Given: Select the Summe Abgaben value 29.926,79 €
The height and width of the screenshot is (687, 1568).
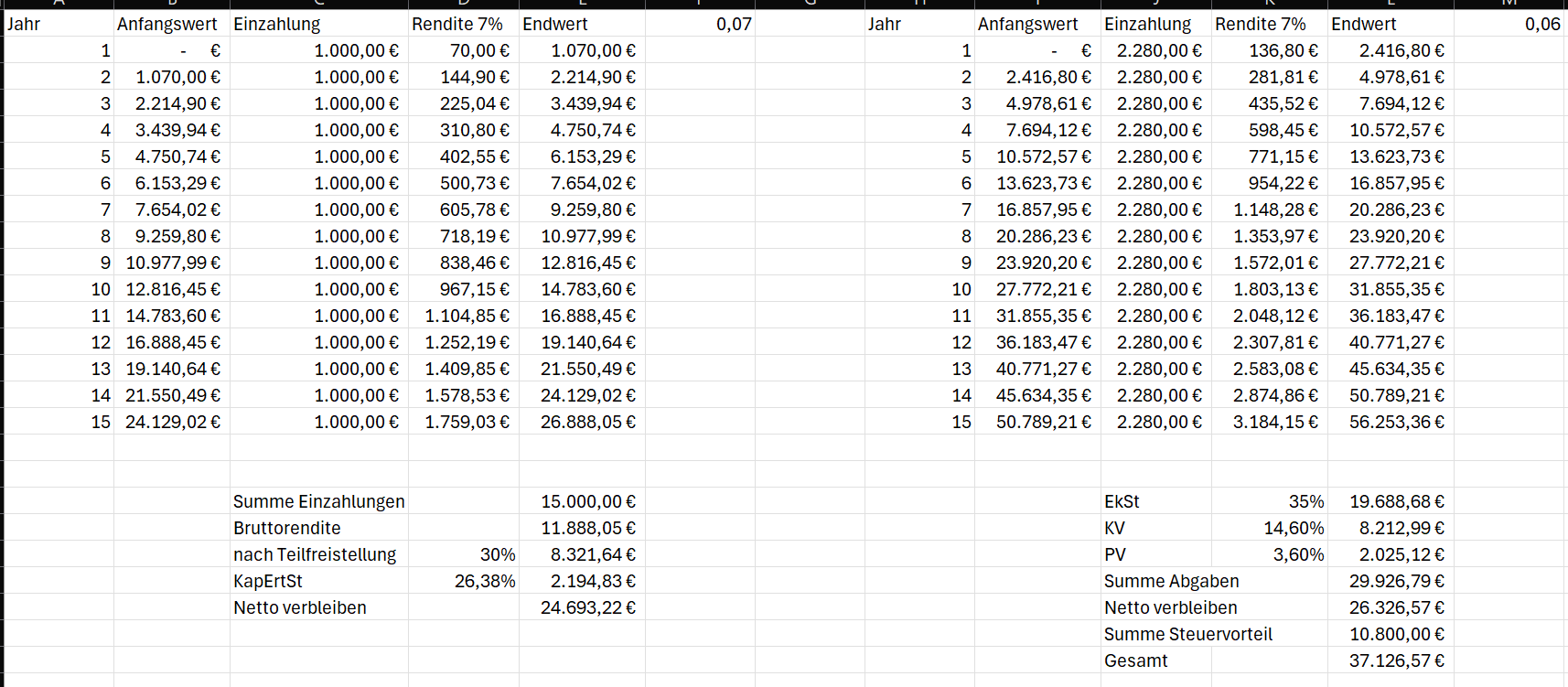Looking at the screenshot, I should (1391, 581).
